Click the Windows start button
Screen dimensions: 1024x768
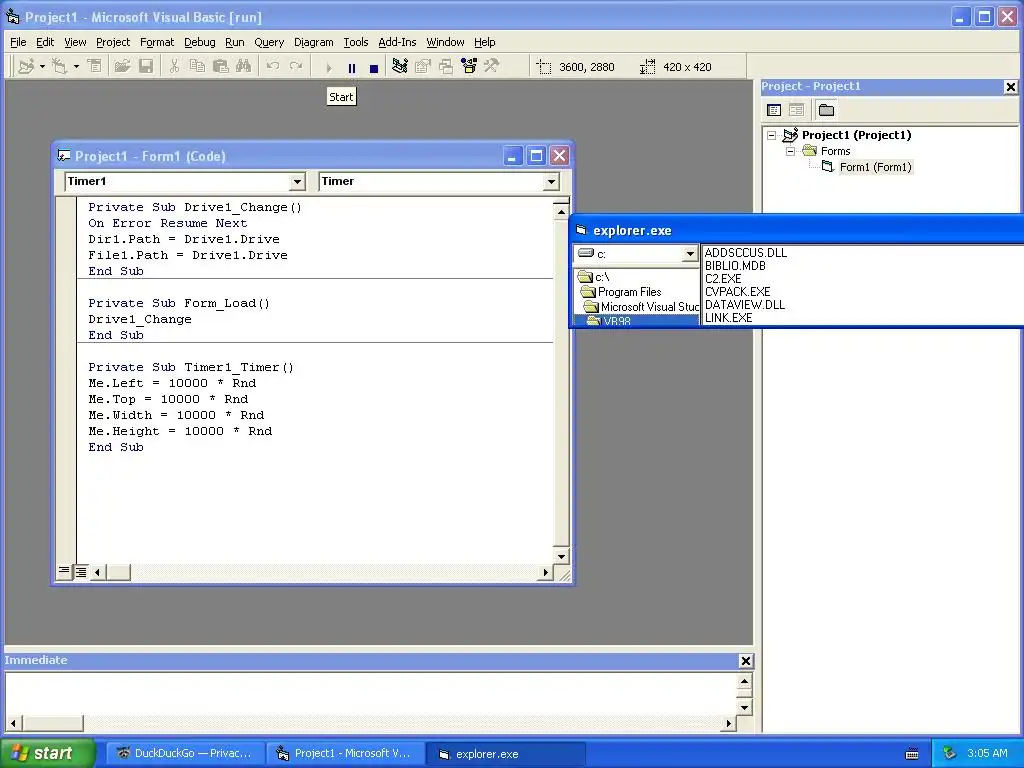click(x=47, y=753)
